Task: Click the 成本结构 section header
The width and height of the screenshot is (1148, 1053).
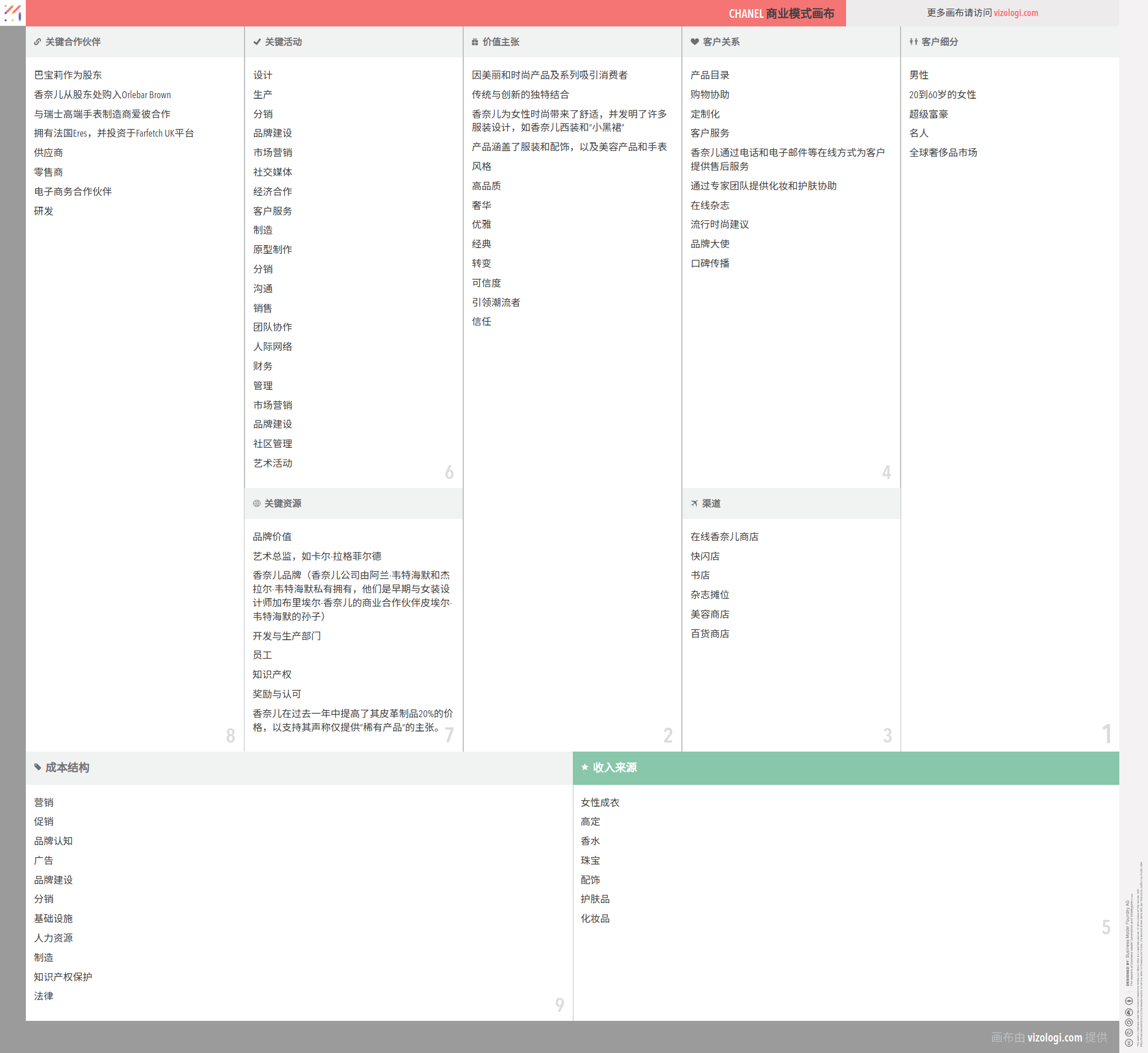Action: pos(67,768)
